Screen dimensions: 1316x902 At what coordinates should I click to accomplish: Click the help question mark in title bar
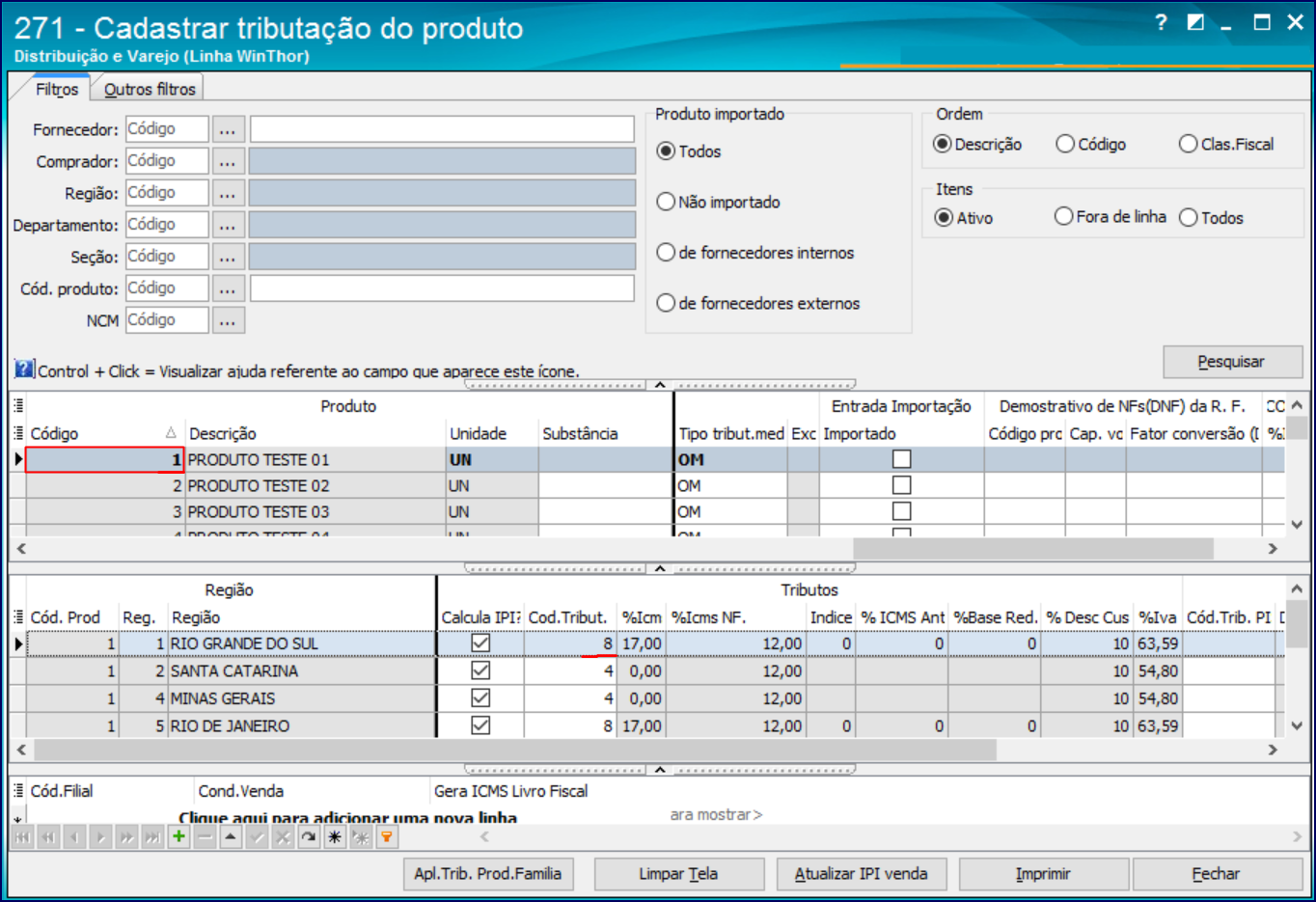click(x=1161, y=22)
